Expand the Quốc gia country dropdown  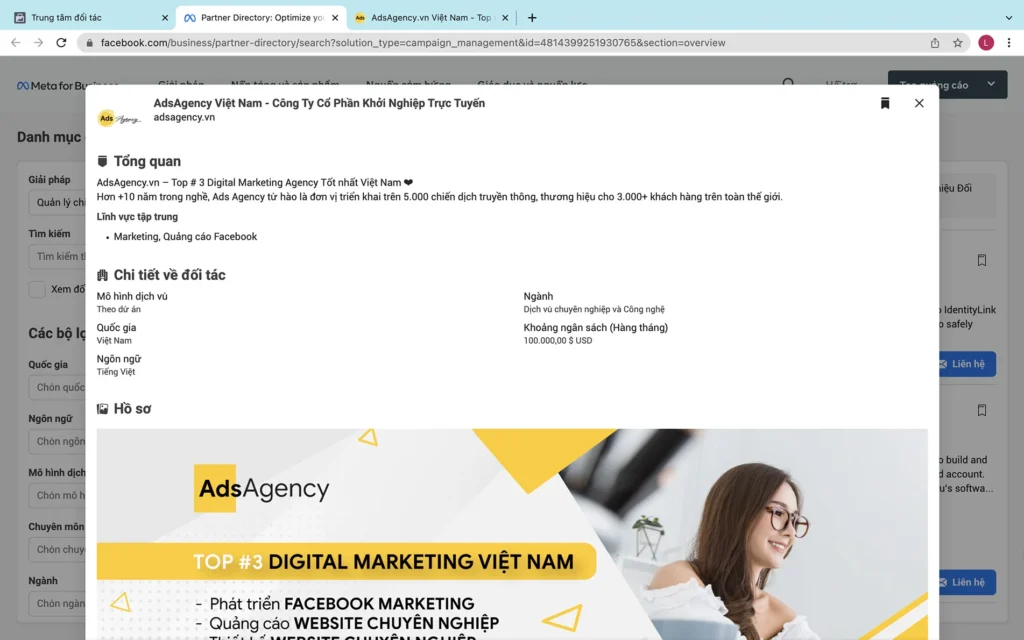tap(60, 387)
